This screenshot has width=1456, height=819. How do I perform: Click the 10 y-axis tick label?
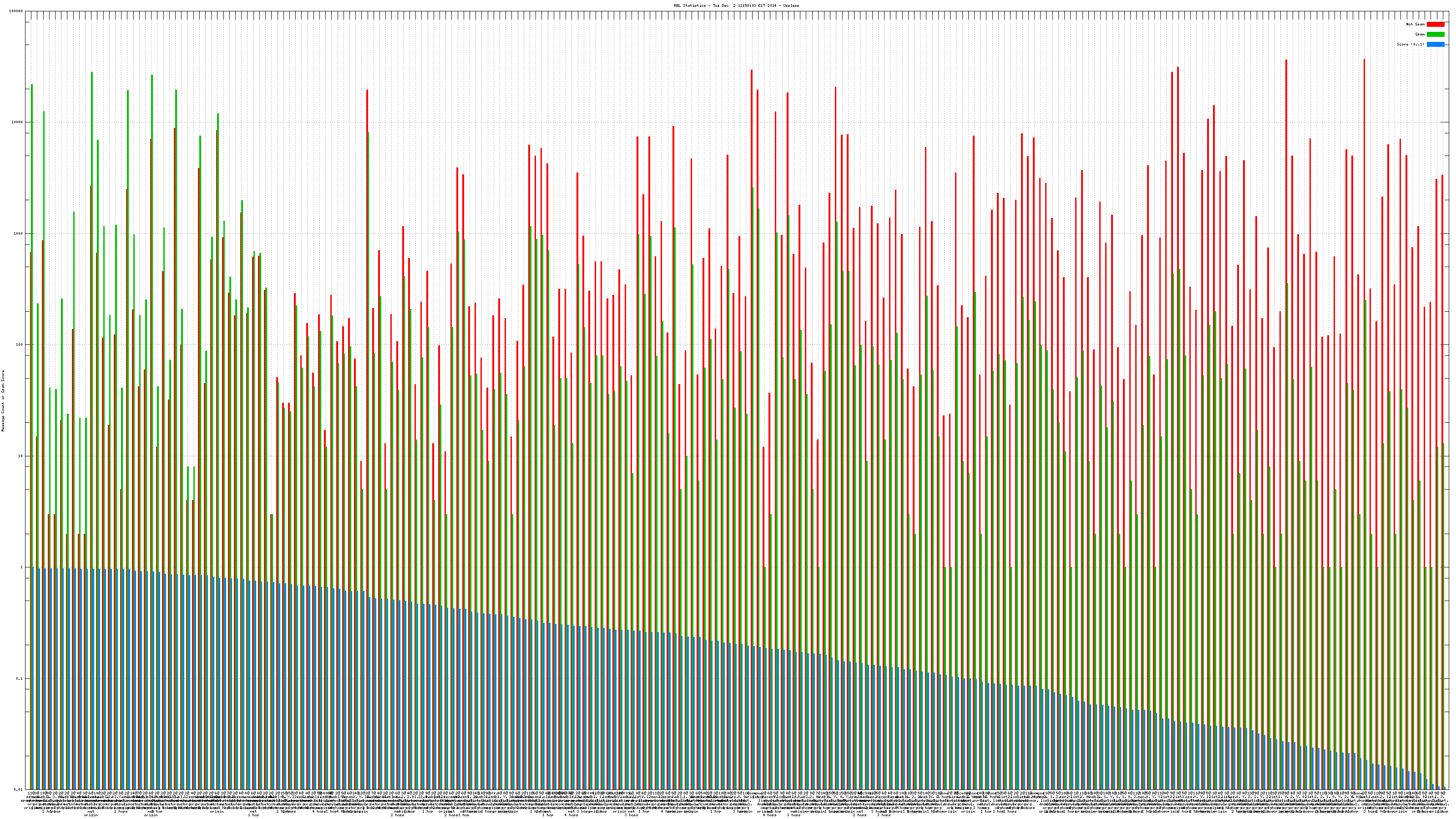21,456
